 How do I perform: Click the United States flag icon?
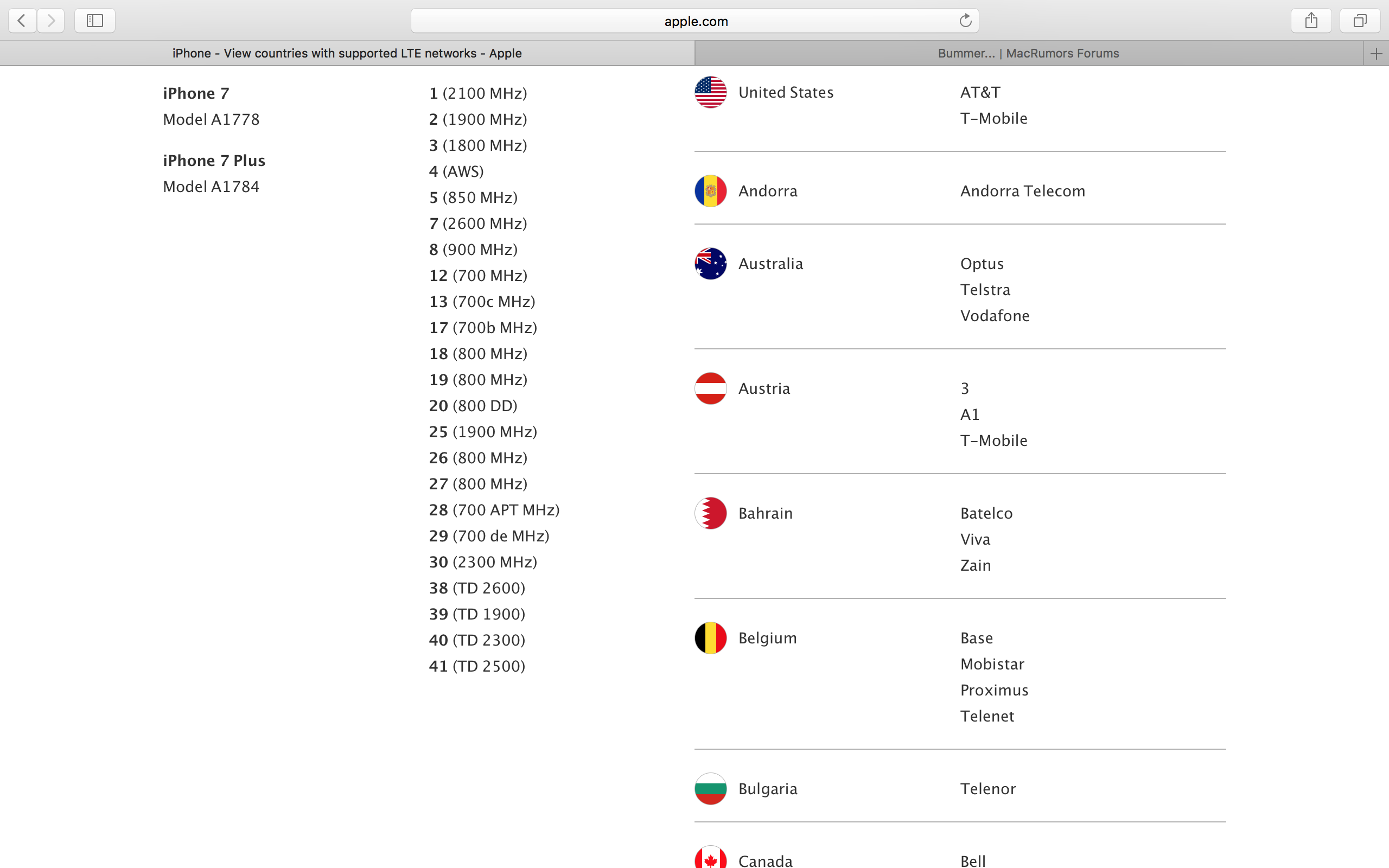tap(711, 92)
